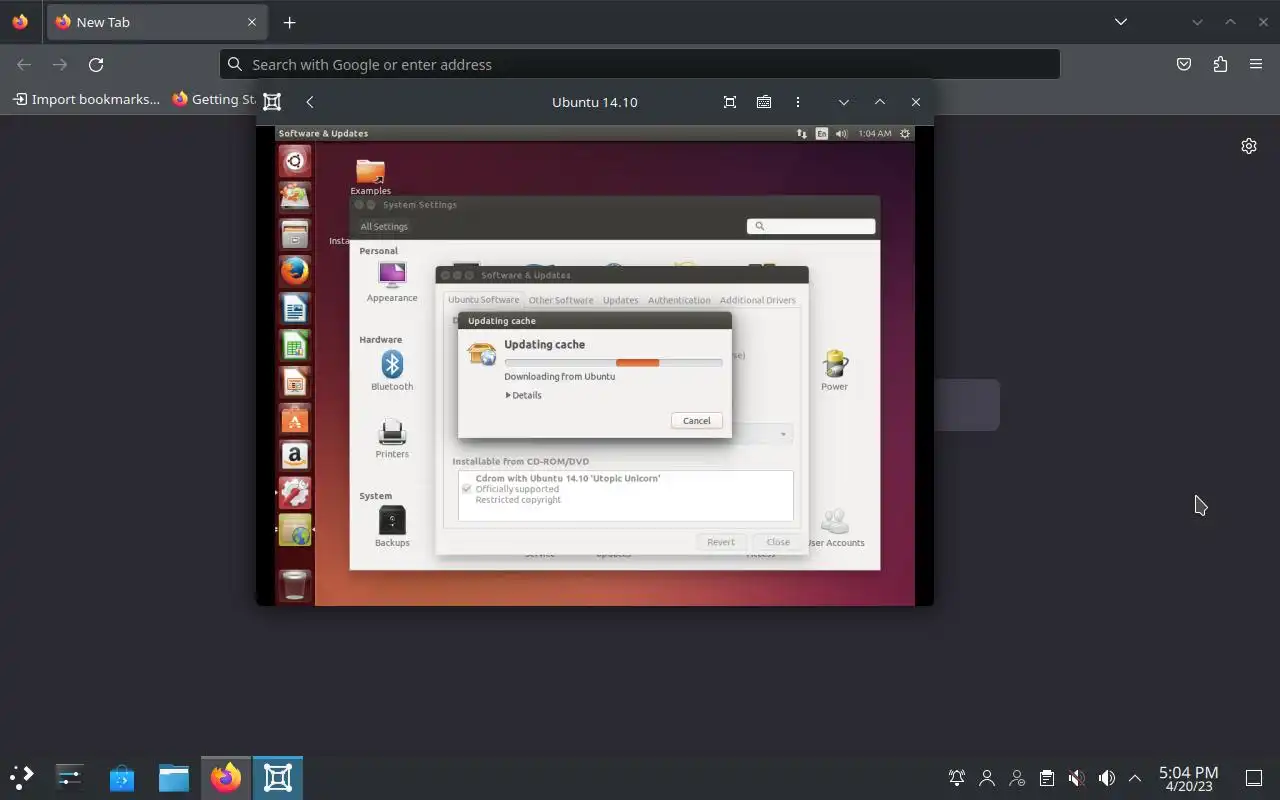Screen dimensions: 1280x800
Task: Open Firefox hamburger menu
Action: [x=1256, y=64]
